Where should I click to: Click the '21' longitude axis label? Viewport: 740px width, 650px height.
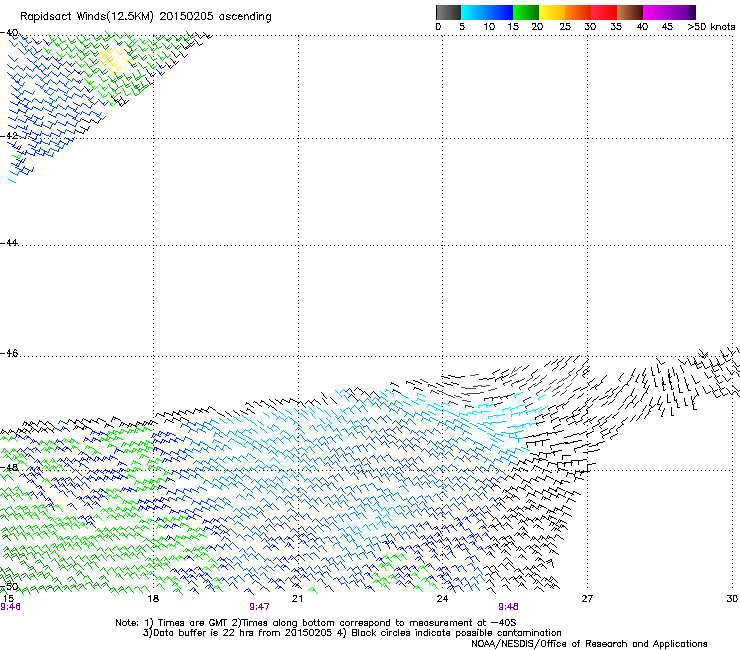click(297, 599)
